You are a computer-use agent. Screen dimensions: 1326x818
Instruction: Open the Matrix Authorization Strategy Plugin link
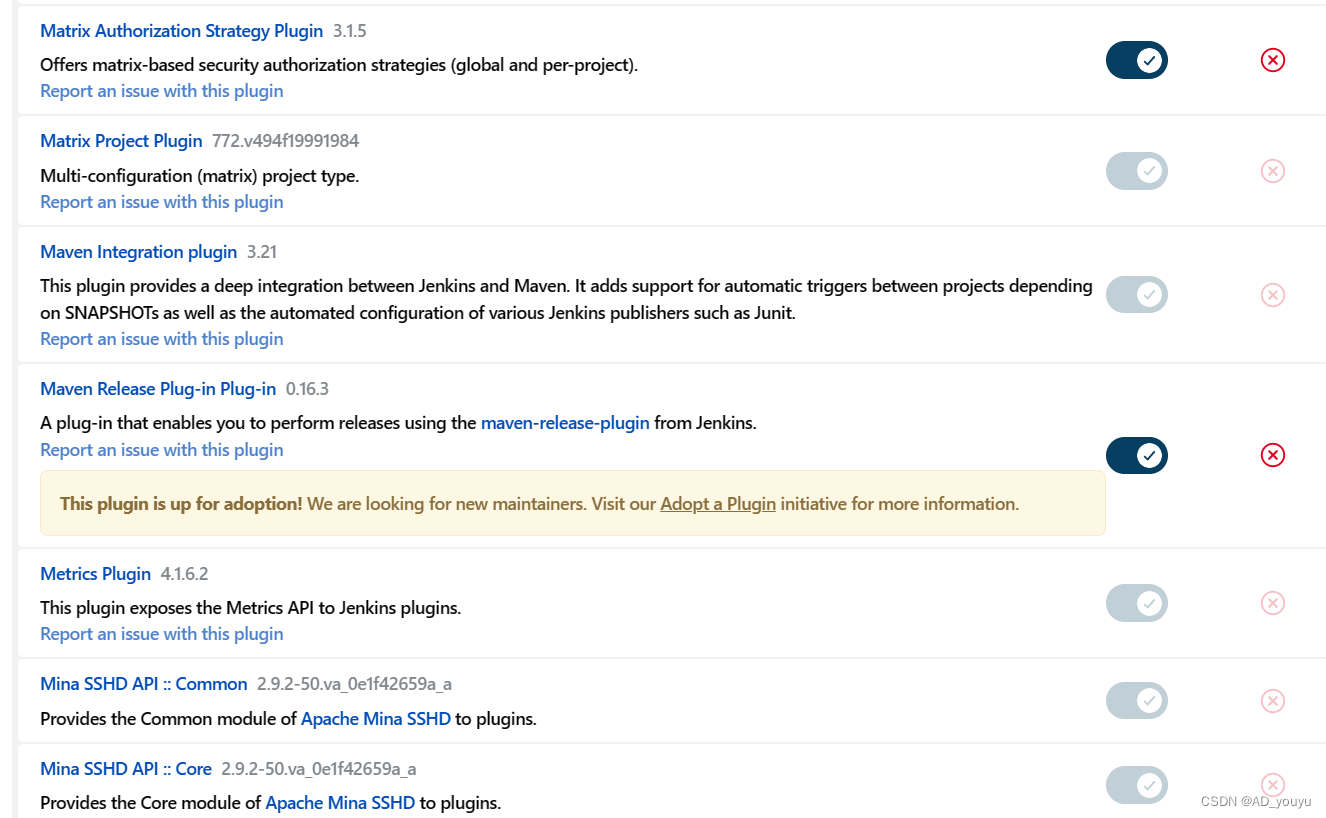(x=181, y=31)
